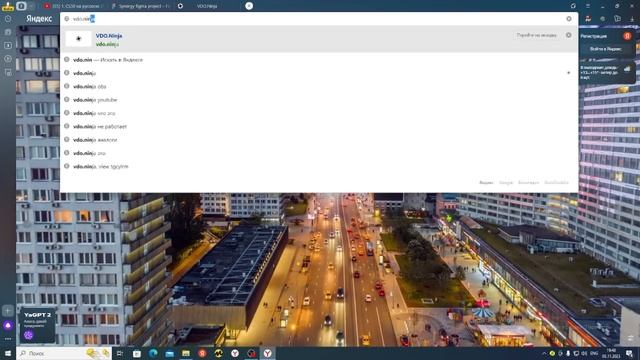Open Microsoft Edge from the taskbar
Viewport: 640px width, 360px height.
[153, 353]
